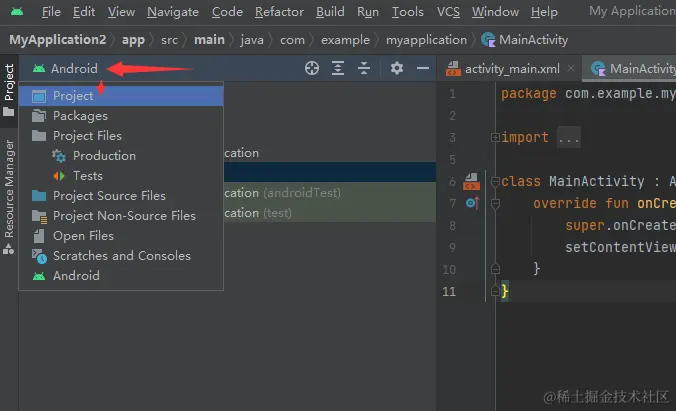Screen dimensions: 676x411
Task: Select Project Non-Source Files option
Action: pos(121,216)
